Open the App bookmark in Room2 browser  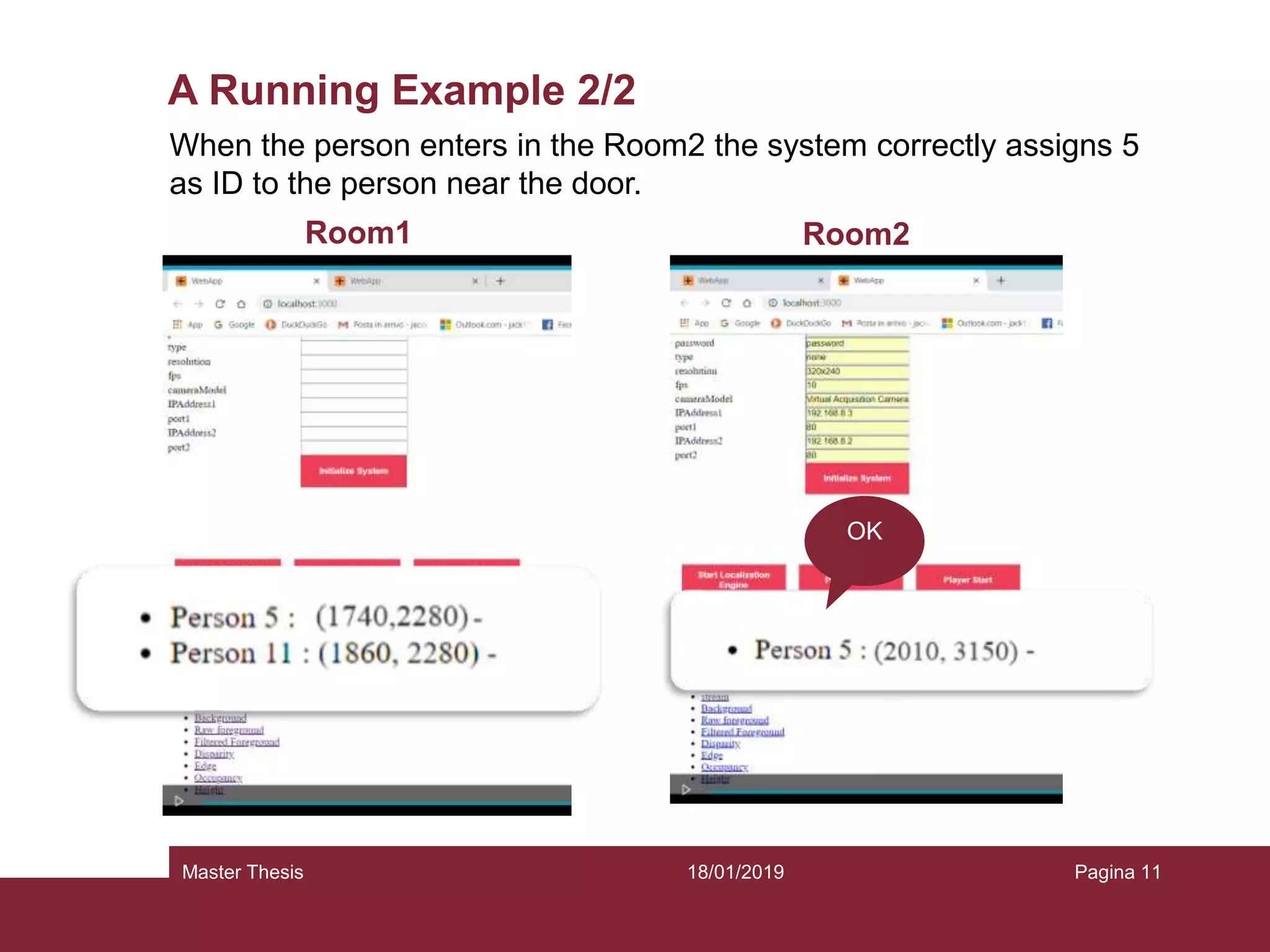(695, 323)
